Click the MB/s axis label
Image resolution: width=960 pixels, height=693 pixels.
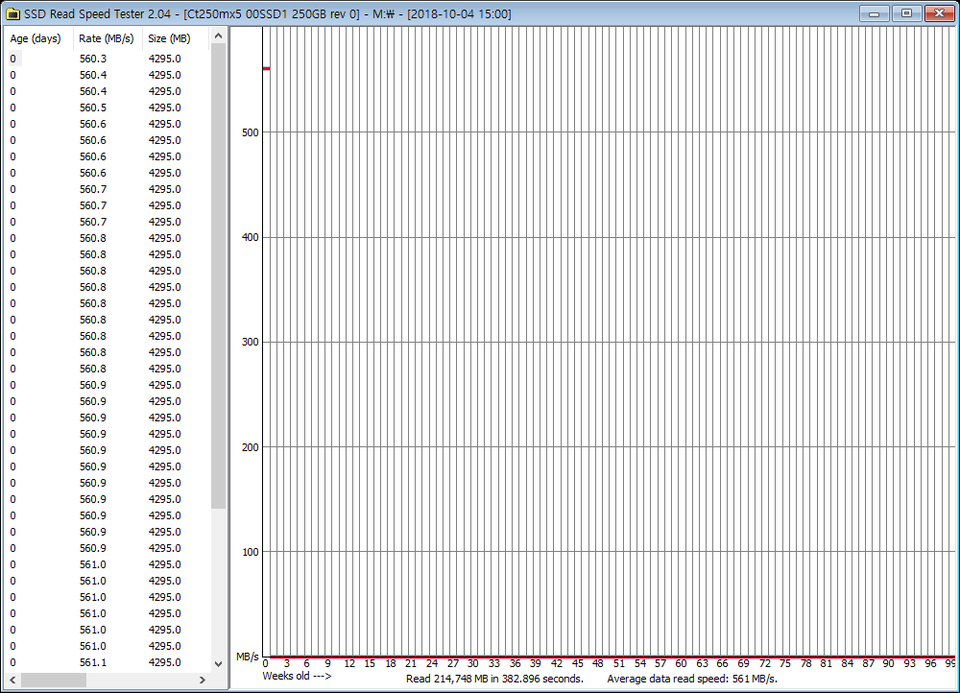click(247, 657)
